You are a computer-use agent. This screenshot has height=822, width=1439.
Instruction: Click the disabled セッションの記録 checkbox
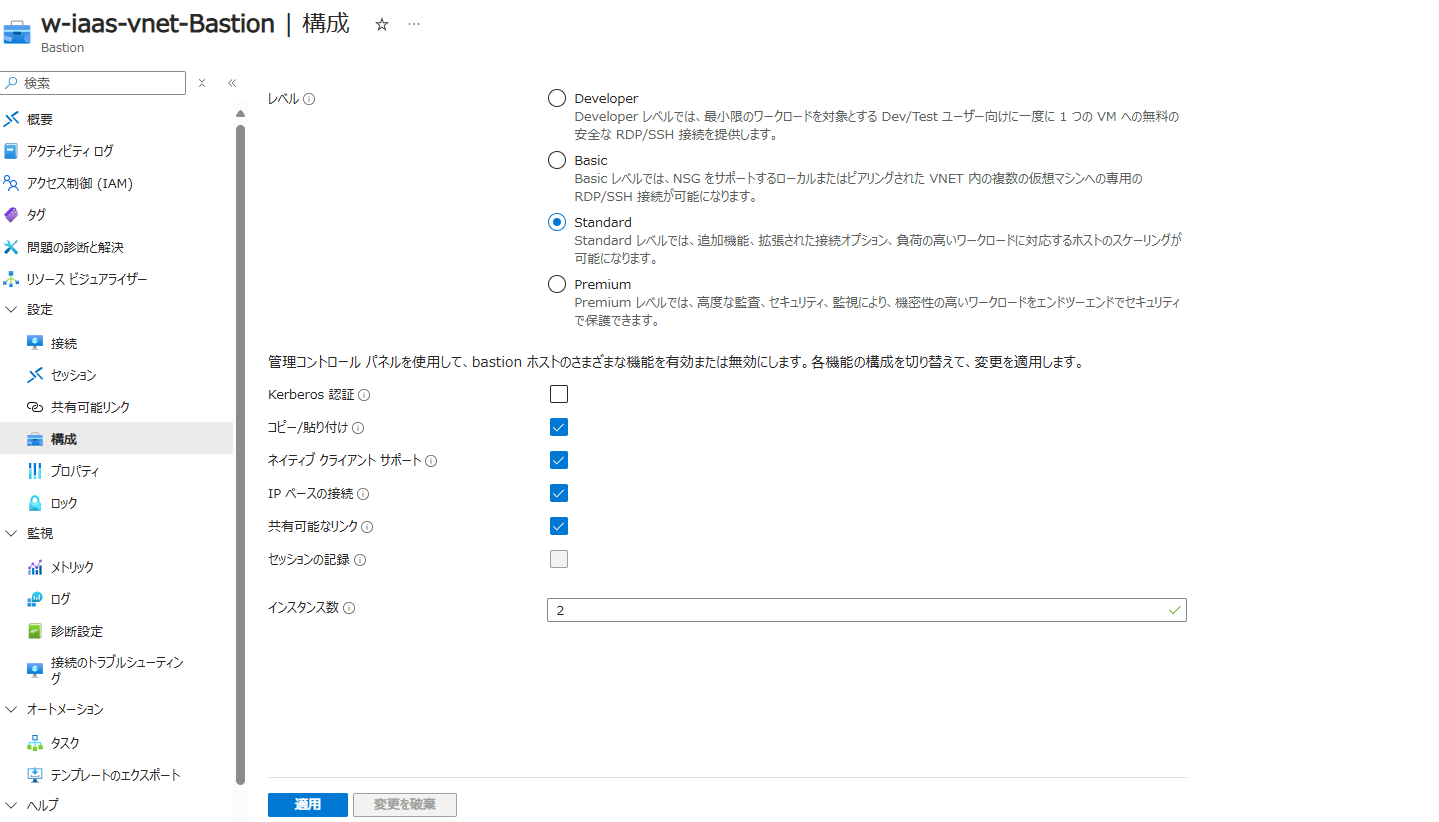click(559, 559)
